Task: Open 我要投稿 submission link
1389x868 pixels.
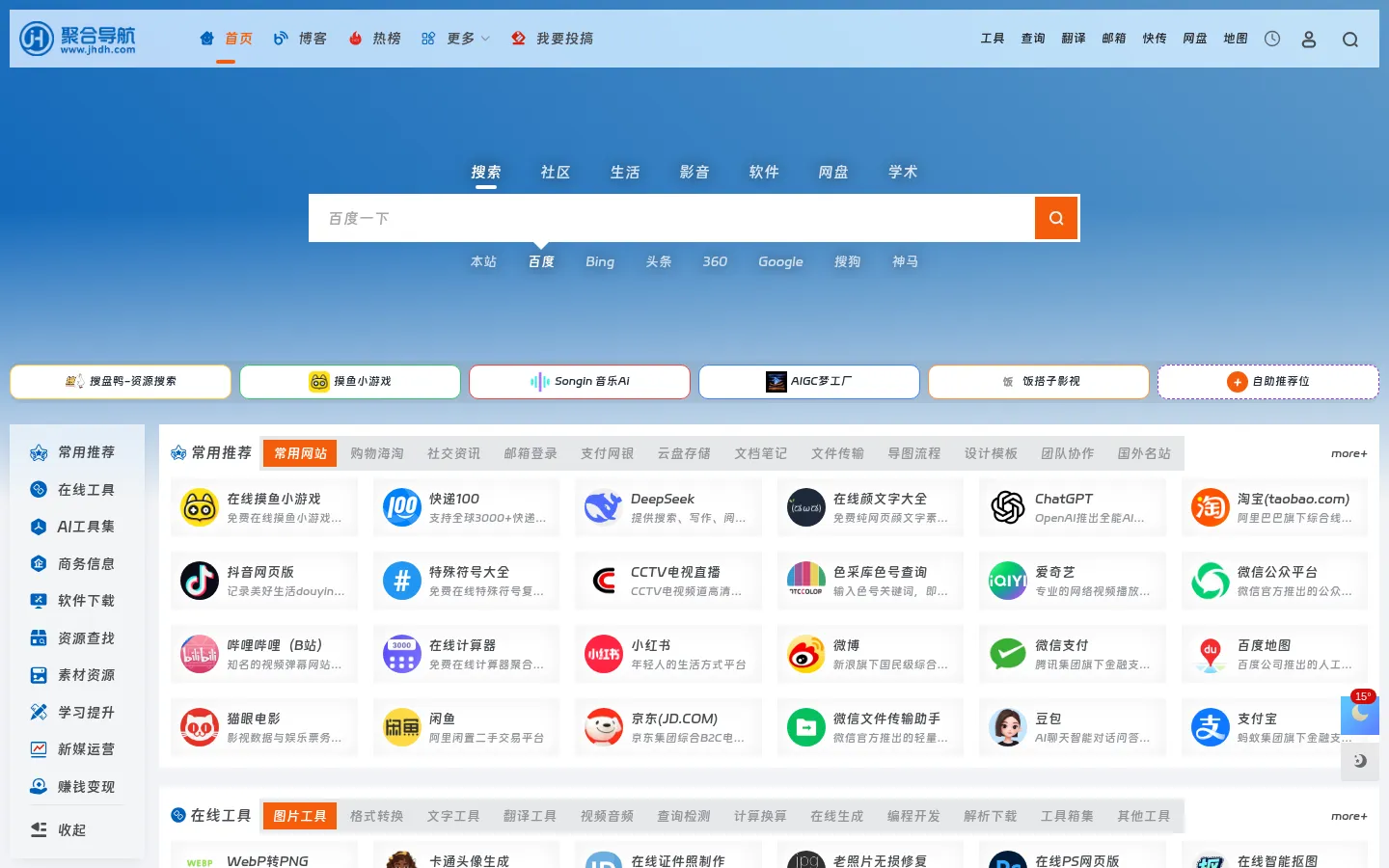Action: tap(552, 39)
